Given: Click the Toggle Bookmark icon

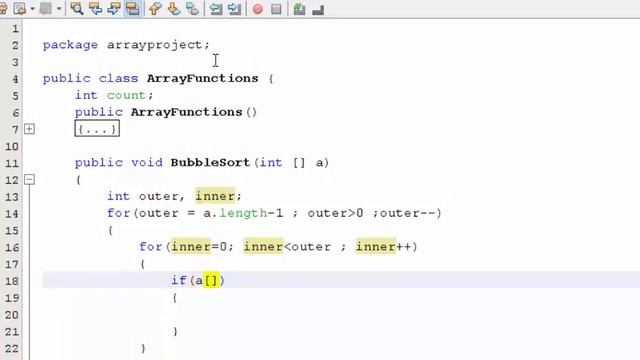Looking at the screenshot, I should pos(192,9).
